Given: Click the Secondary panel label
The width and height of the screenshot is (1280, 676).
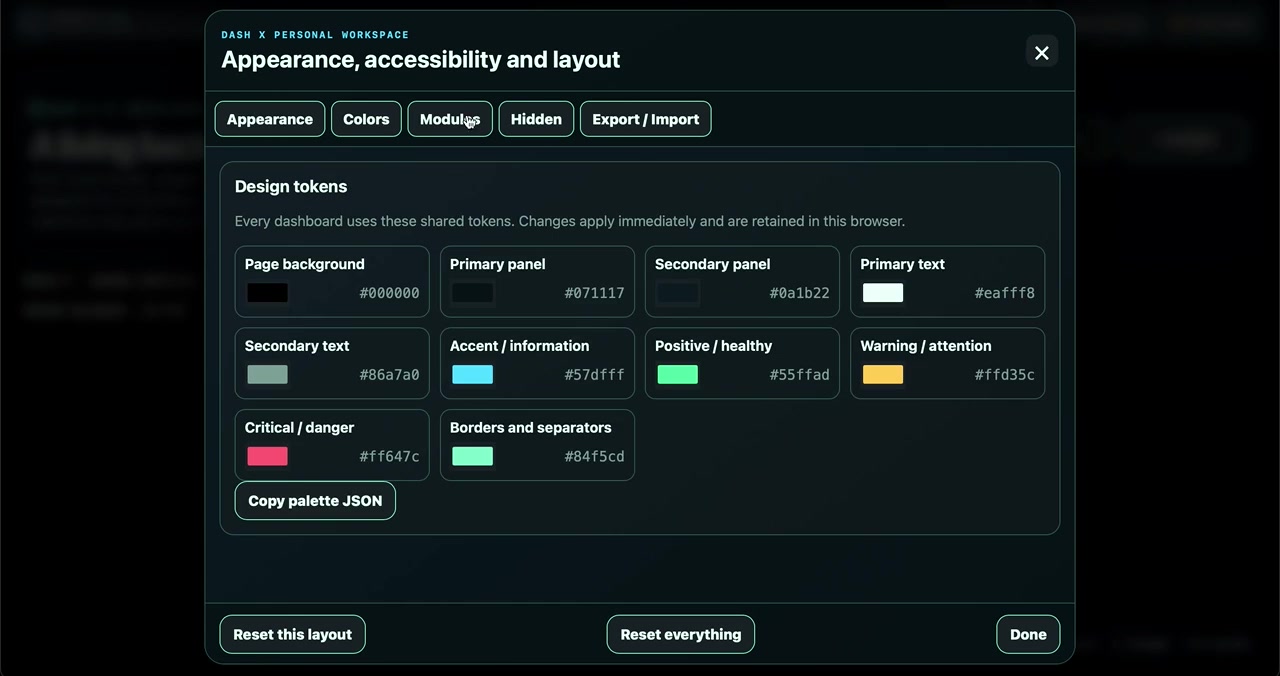Looking at the screenshot, I should pyautogui.click(x=713, y=264).
